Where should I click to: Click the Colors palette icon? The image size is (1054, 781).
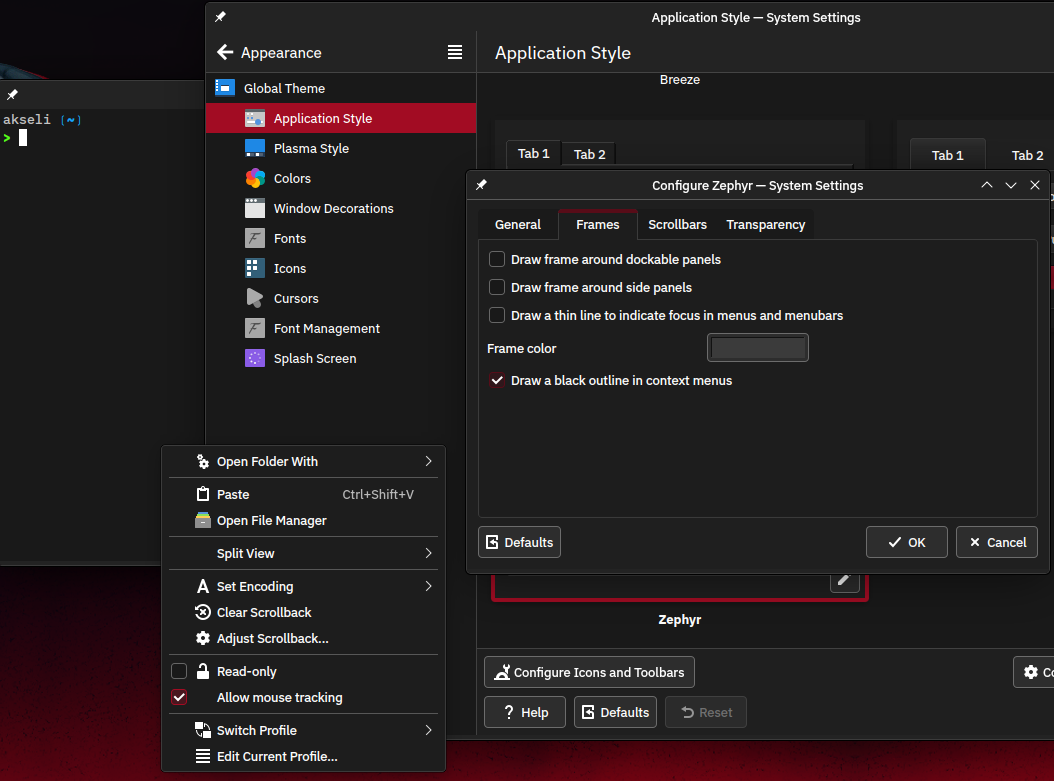[x=255, y=178]
